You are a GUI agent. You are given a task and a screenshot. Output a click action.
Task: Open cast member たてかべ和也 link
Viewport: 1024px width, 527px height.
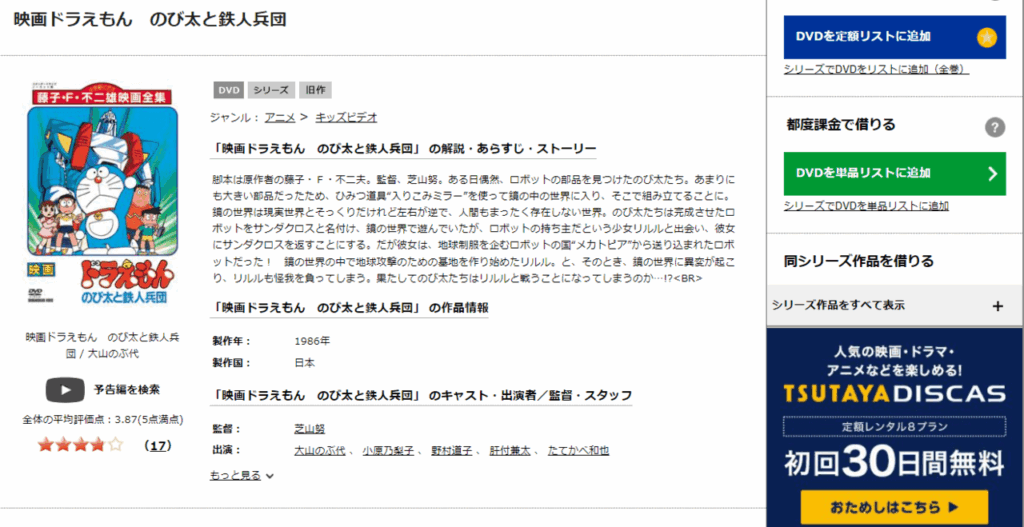point(578,451)
